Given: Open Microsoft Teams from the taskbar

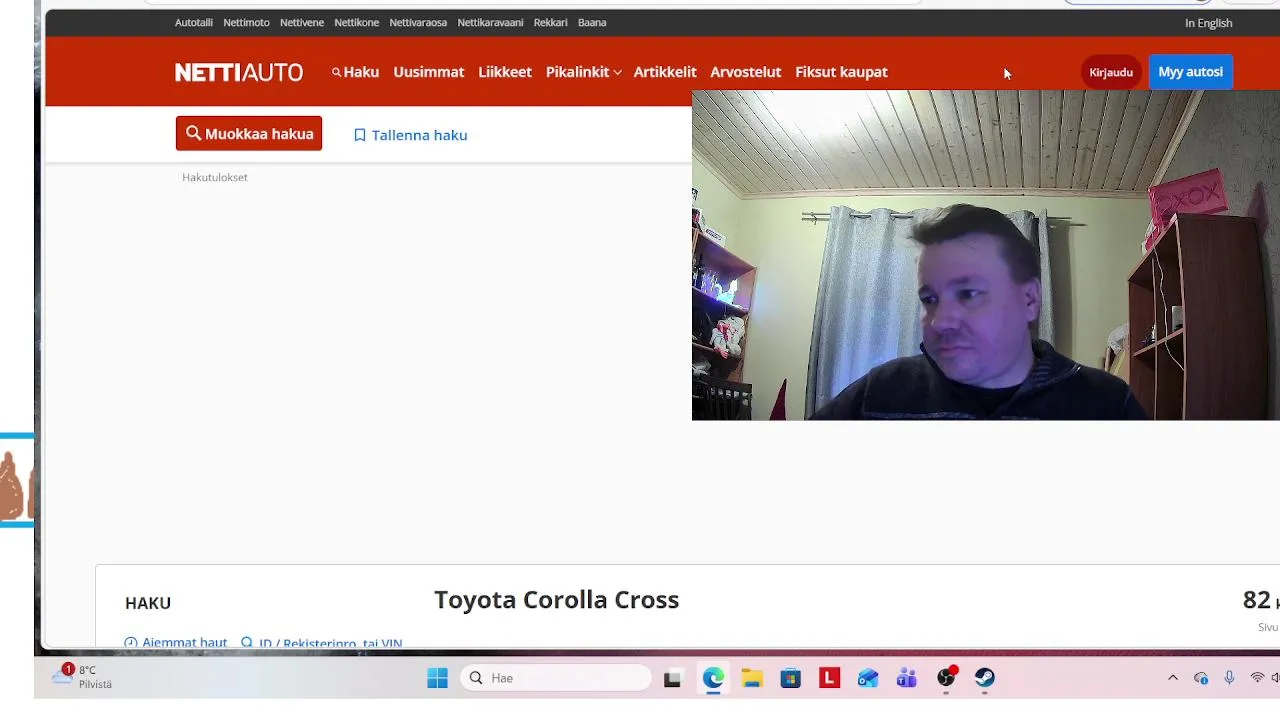Looking at the screenshot, I should 907,678.
